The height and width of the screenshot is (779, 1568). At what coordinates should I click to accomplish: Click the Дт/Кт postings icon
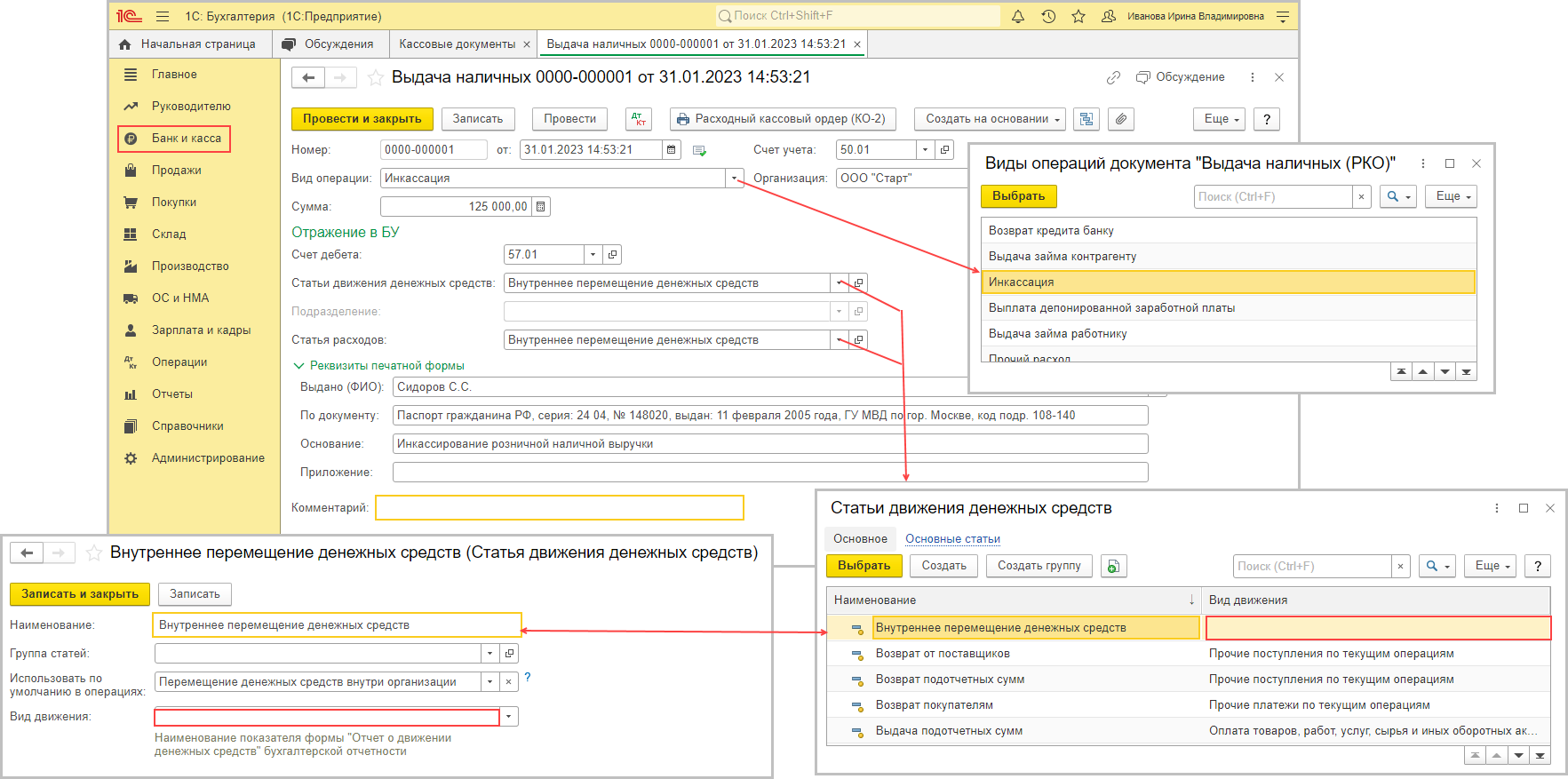click(639, 119)
